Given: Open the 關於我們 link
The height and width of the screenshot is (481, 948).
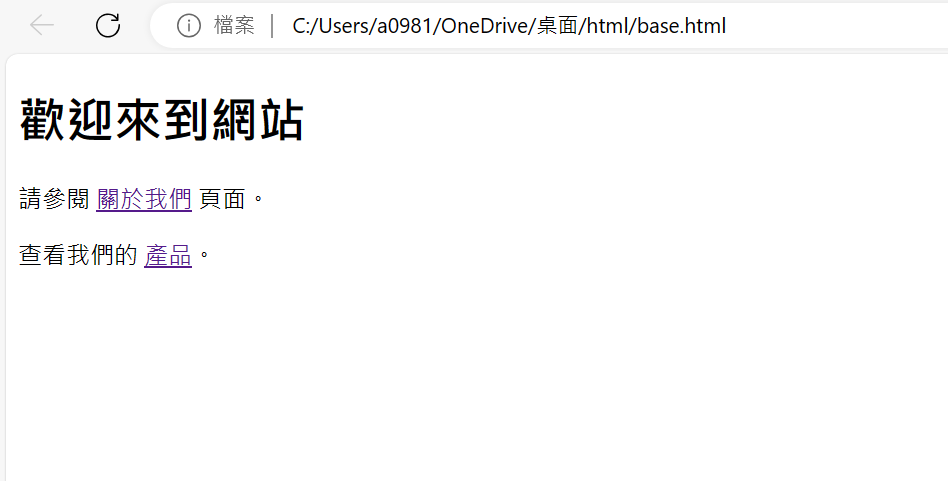Looking at the screenshot, I should pos(144,199).
